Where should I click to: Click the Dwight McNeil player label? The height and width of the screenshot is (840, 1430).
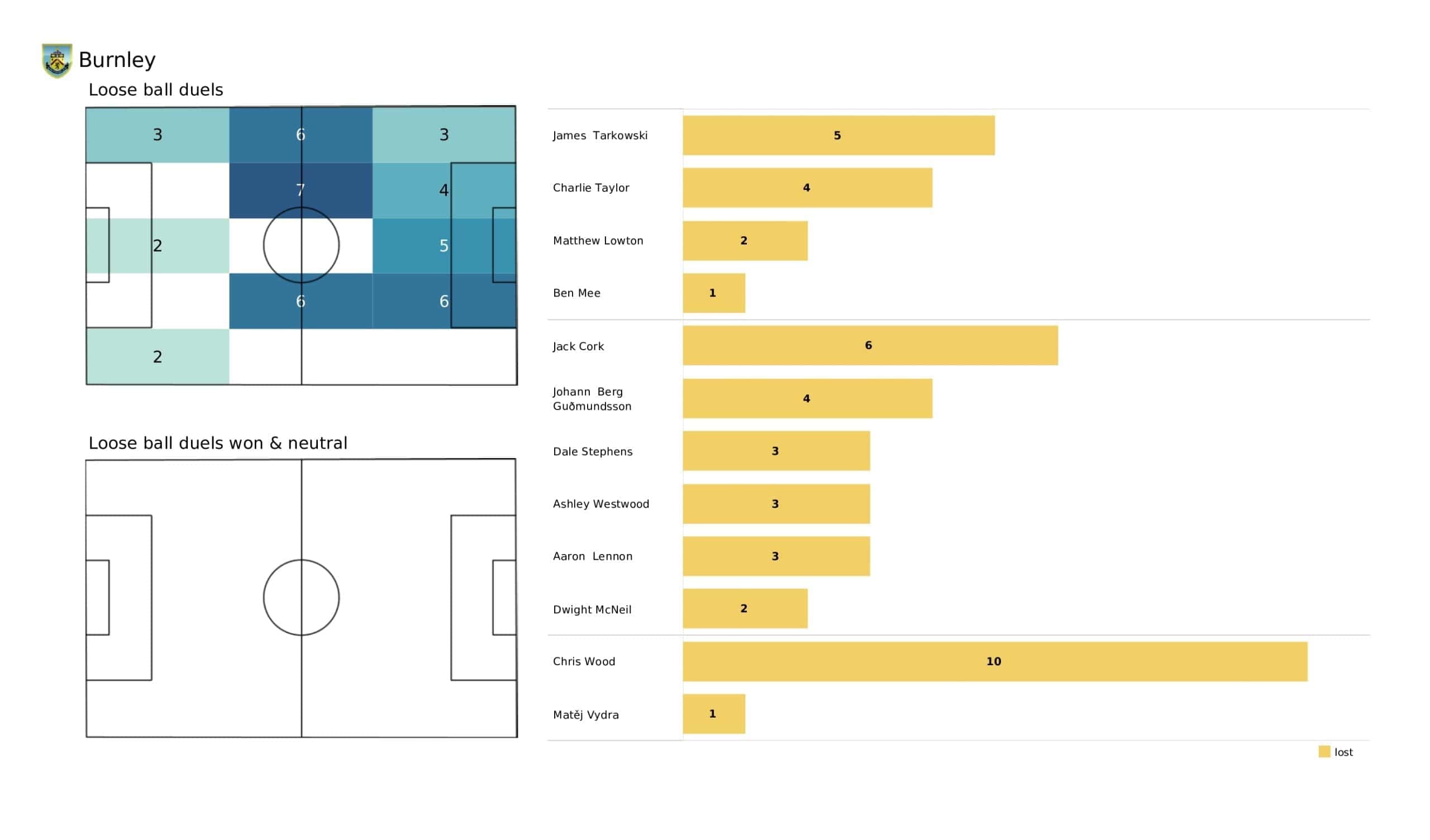tap(592, 609)
